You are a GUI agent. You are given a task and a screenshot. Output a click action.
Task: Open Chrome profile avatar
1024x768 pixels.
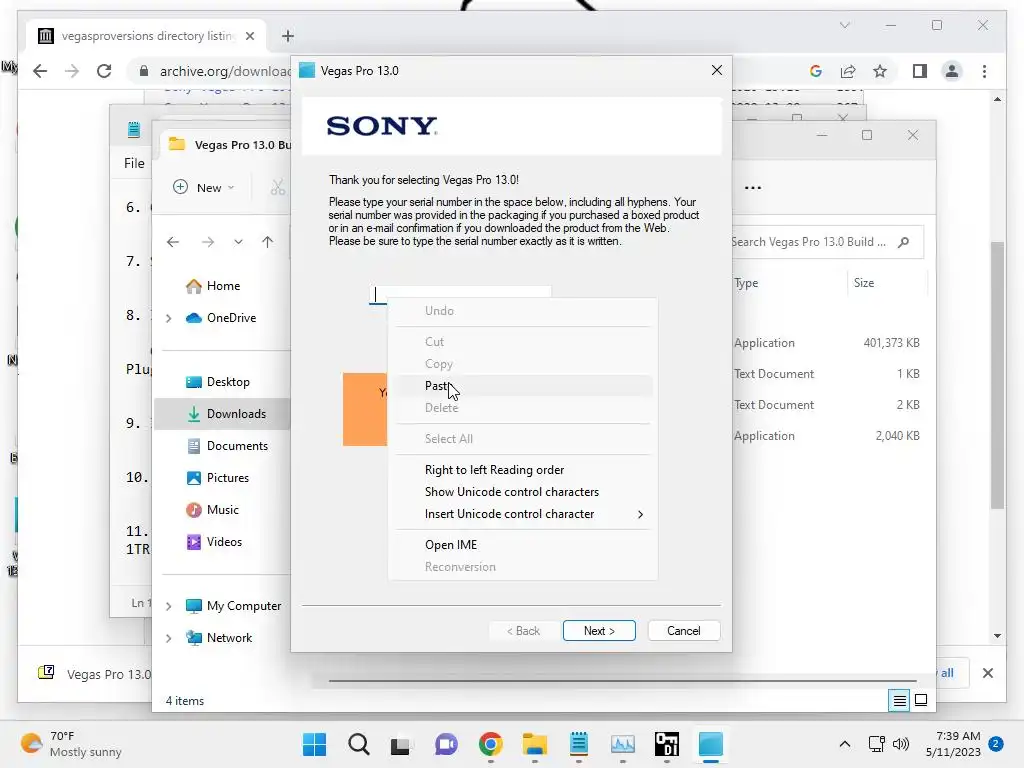tap(952, 71)
